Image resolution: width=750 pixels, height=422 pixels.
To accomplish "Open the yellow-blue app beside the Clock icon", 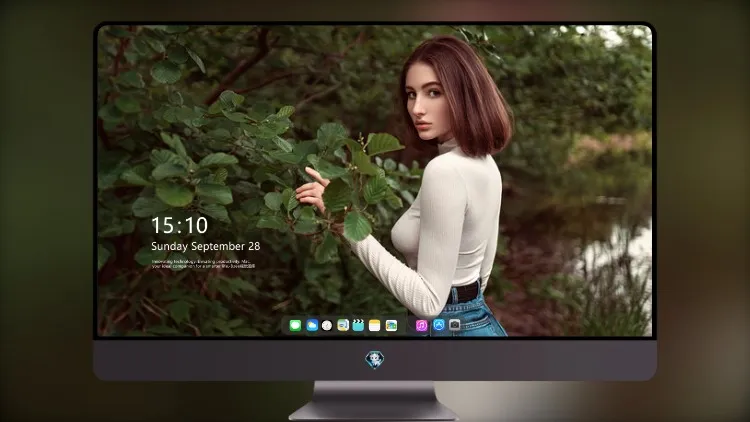I will tap(343, 326).
